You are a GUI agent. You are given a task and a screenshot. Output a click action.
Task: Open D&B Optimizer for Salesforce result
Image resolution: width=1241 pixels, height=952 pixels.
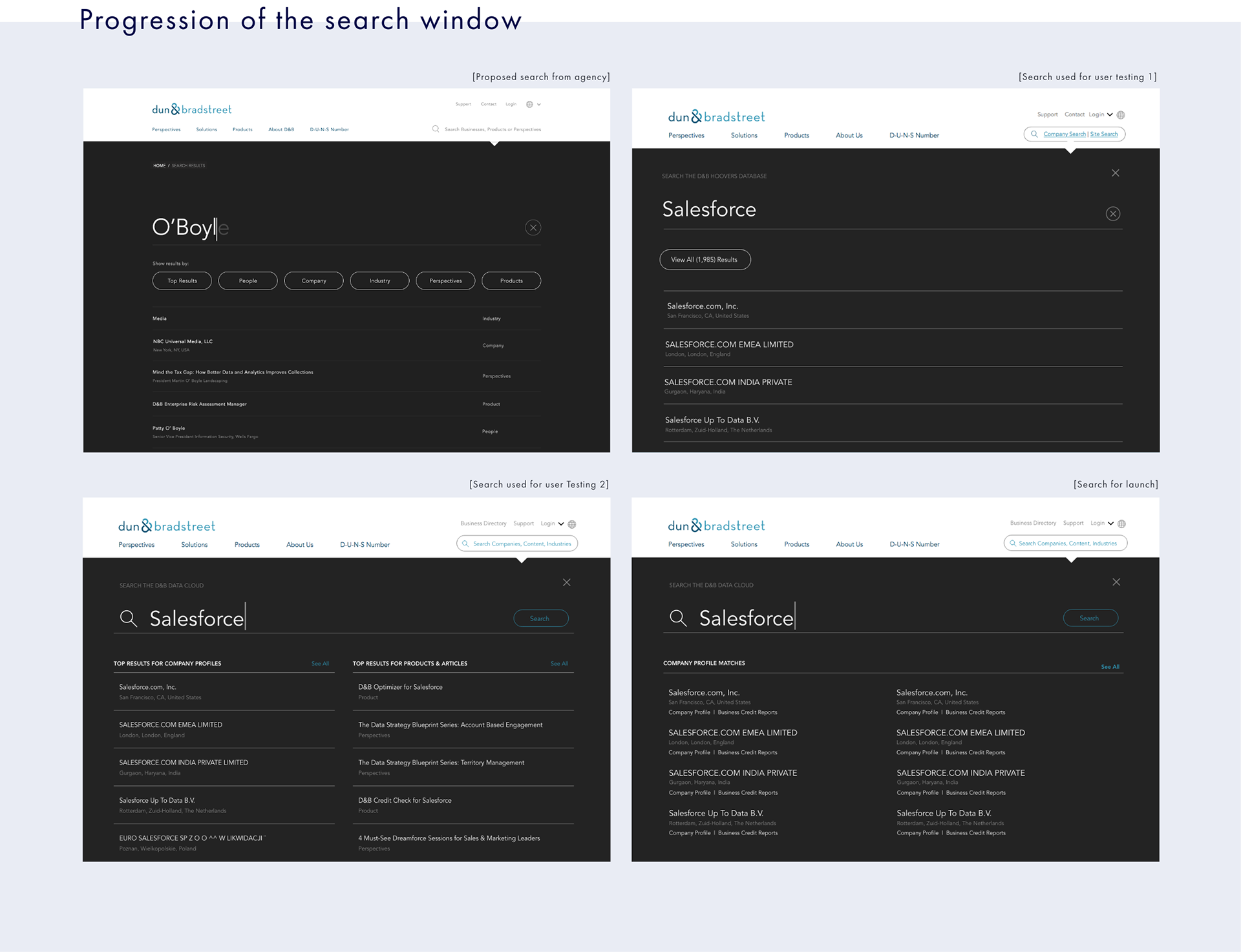(463, 692)
